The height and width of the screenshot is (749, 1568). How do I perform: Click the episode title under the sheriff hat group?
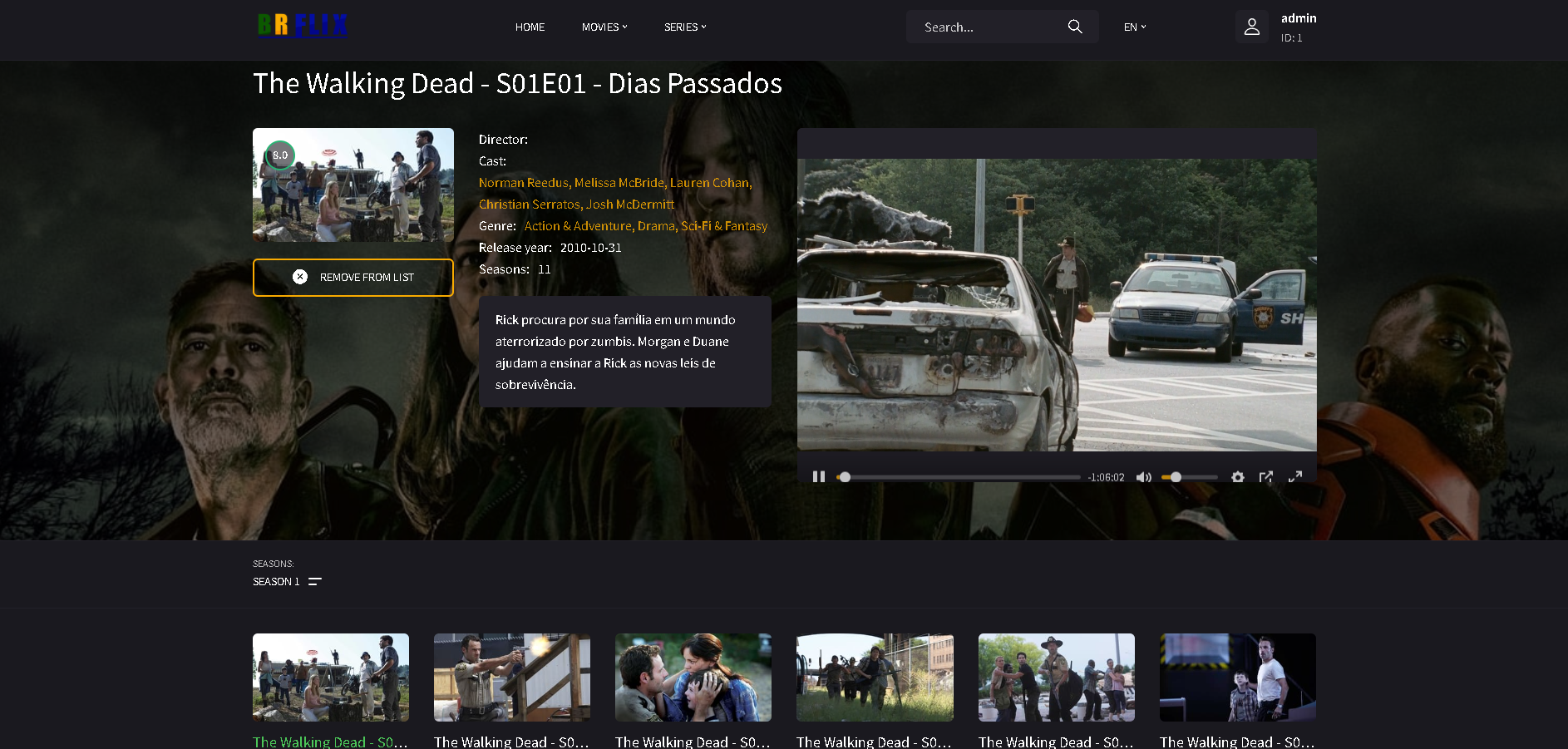click(1056, 742)
